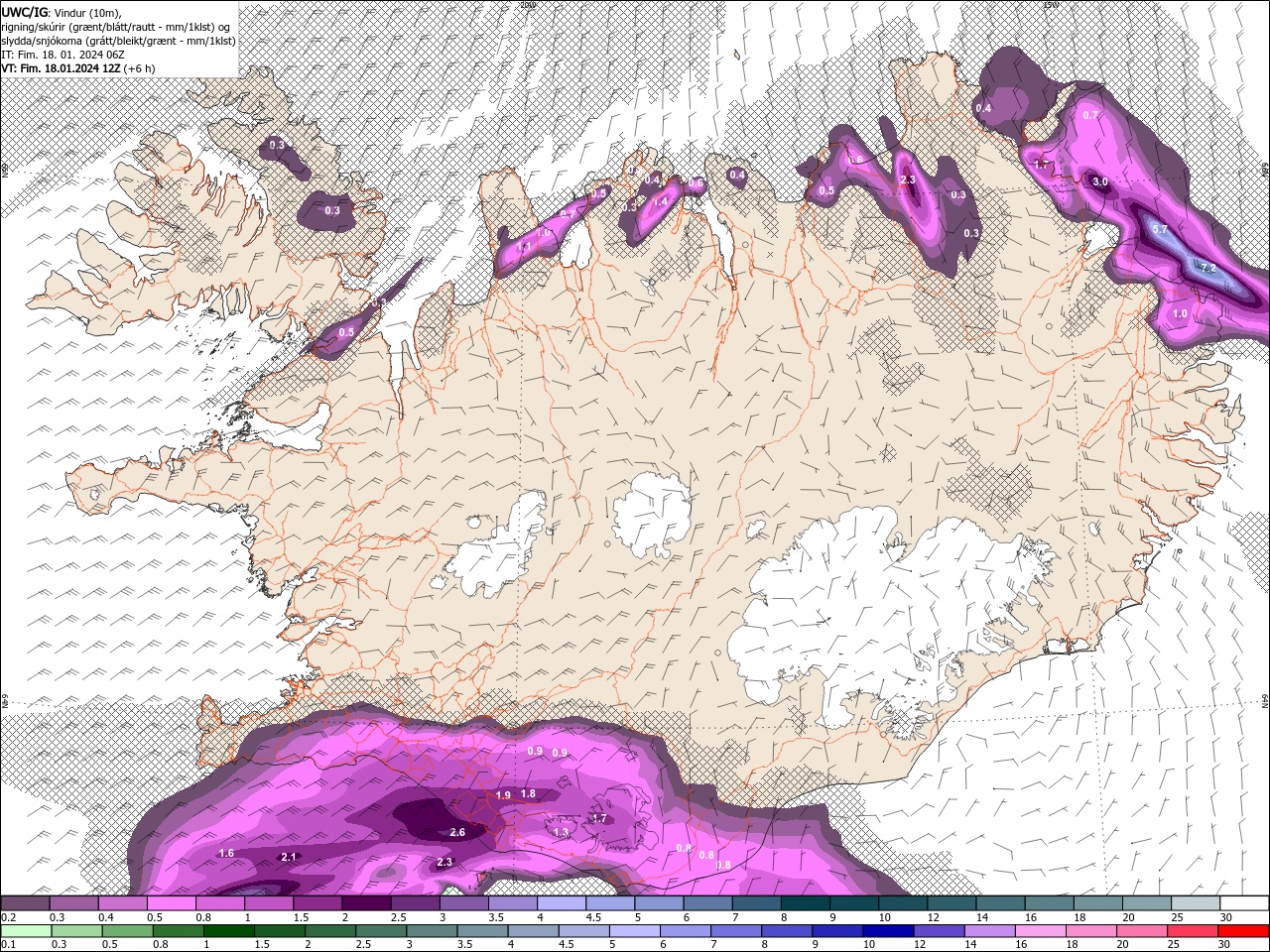
Task: Click the bright red bottom swatch after 30
Action: [1243, 931]
